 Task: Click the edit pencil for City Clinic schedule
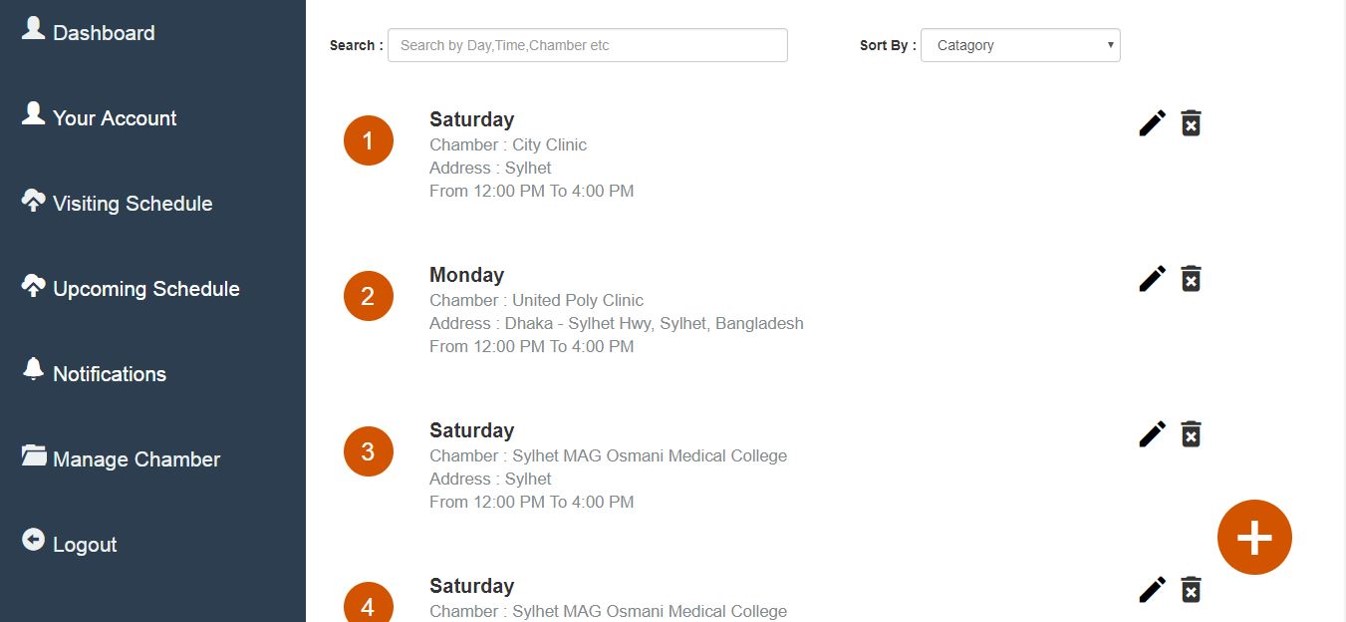[x=1152, y=123]
